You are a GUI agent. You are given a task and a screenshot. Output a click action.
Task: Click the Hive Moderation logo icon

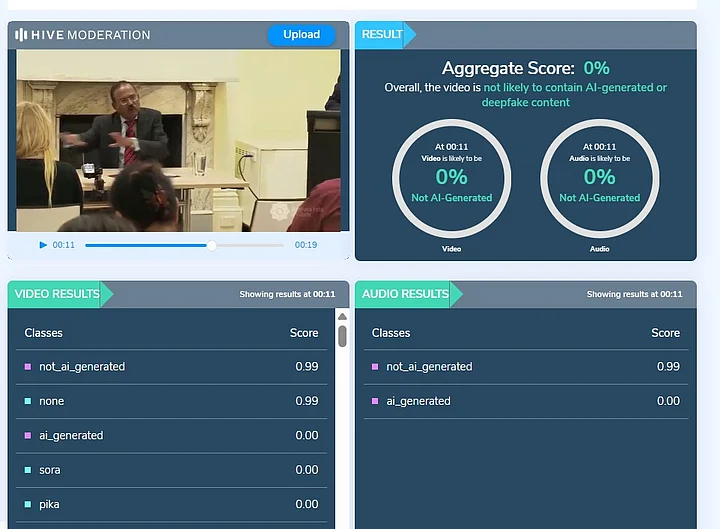(22, 35)
